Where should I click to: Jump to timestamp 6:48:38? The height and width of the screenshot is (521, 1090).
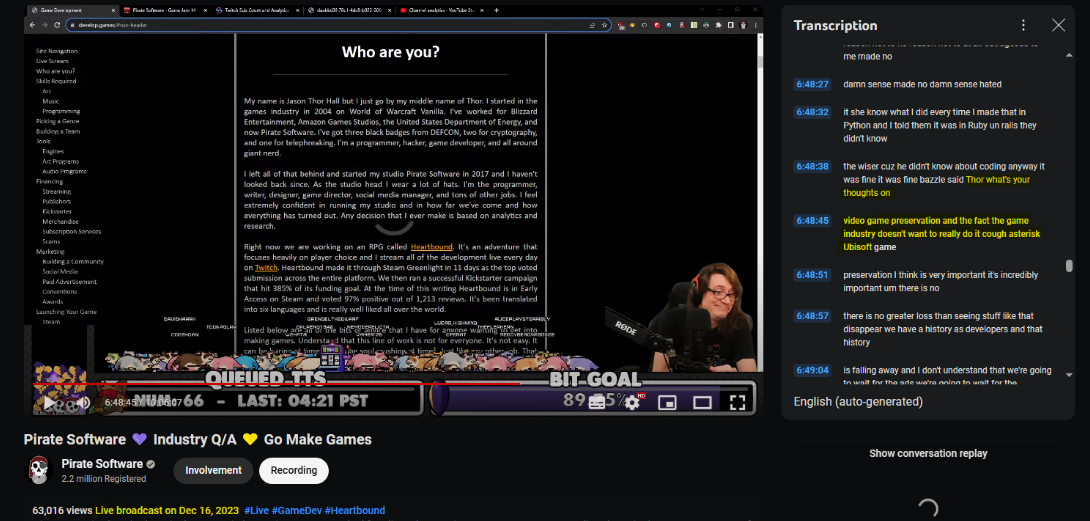point(812,166)
